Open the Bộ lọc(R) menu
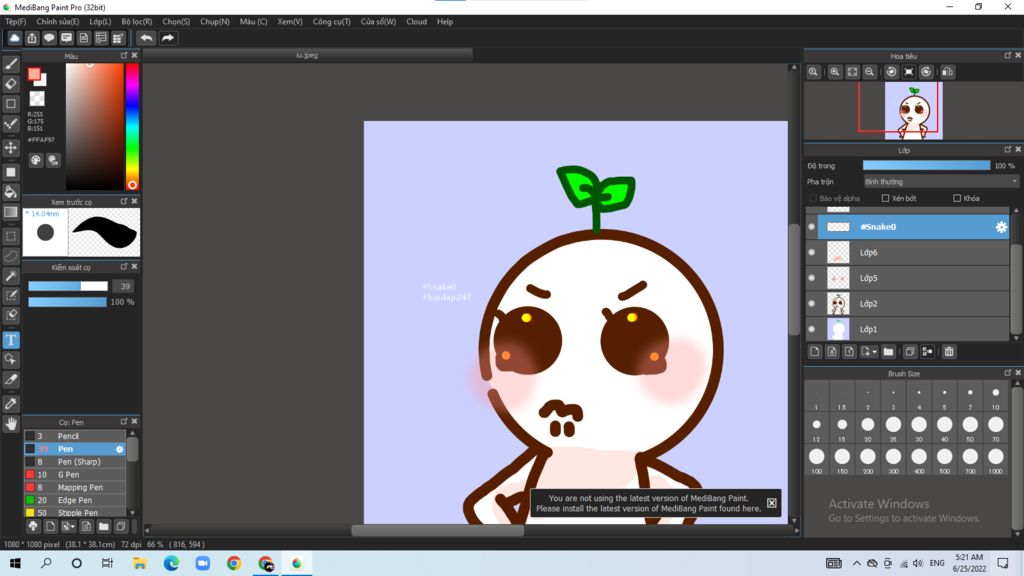1024x576 pixels. point(136,22)
